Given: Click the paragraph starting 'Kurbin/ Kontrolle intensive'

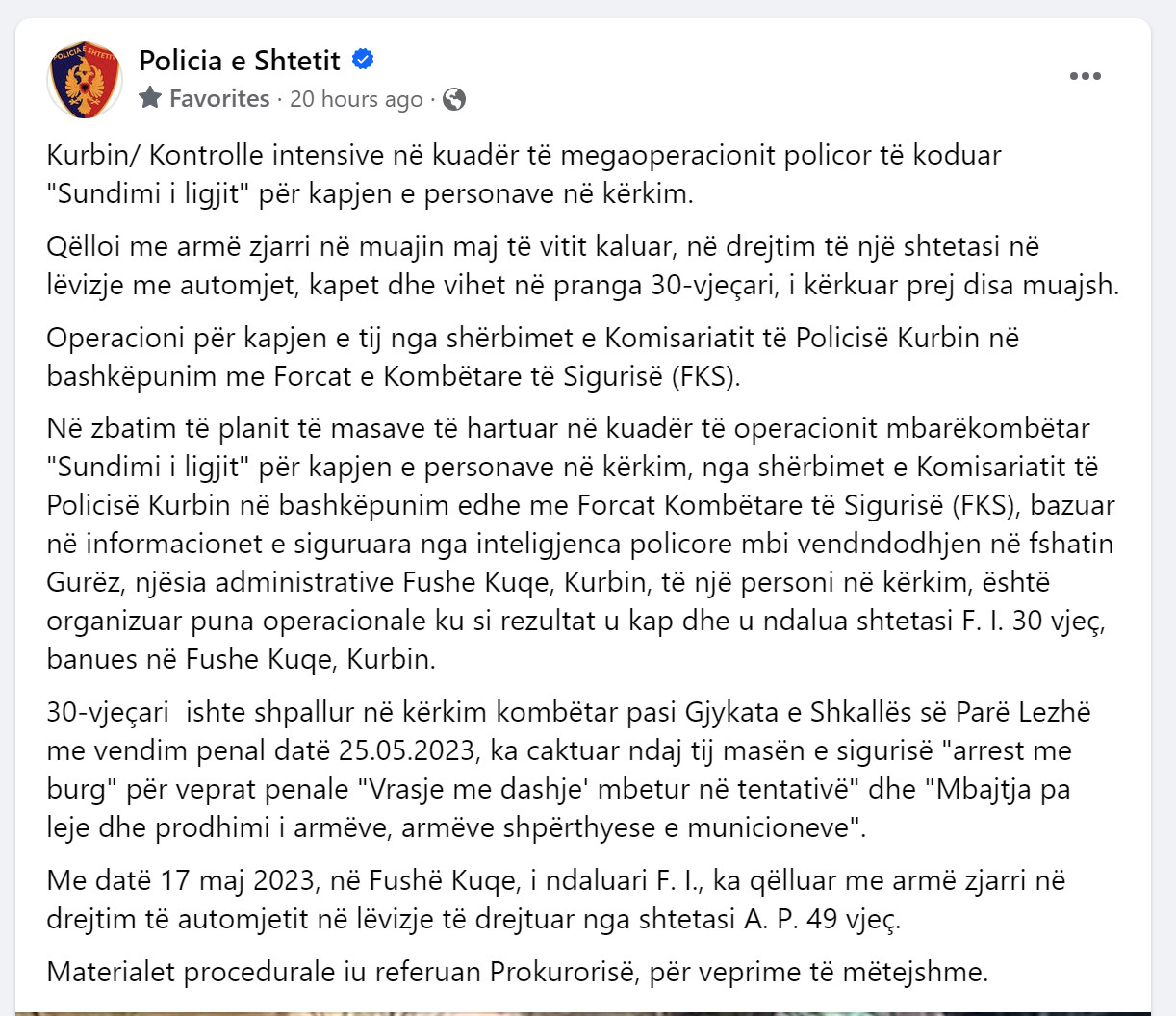Looking at the screenshot, I should coord(524,174).
